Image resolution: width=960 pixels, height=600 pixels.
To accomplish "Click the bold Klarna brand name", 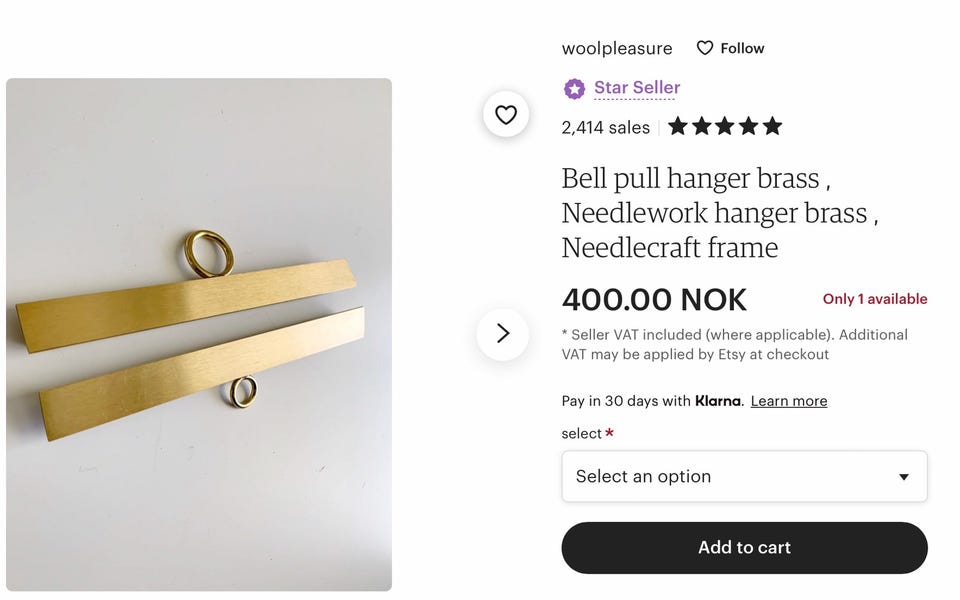I will coord(718,401).
